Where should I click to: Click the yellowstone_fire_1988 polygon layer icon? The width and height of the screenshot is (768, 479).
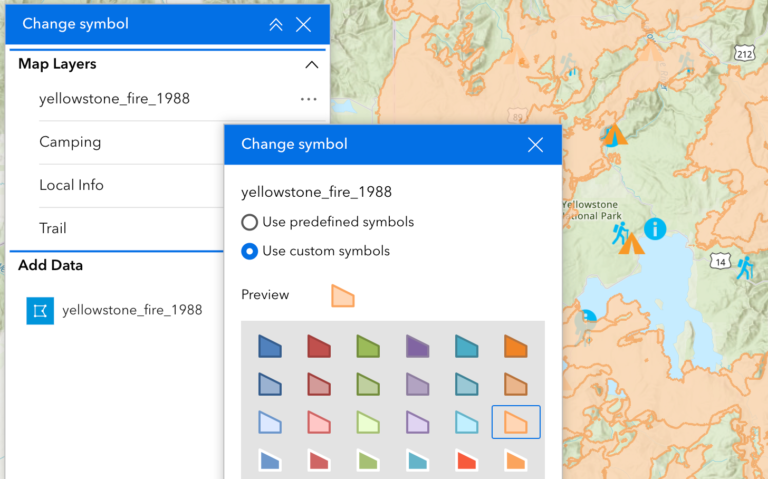point(40,310)
